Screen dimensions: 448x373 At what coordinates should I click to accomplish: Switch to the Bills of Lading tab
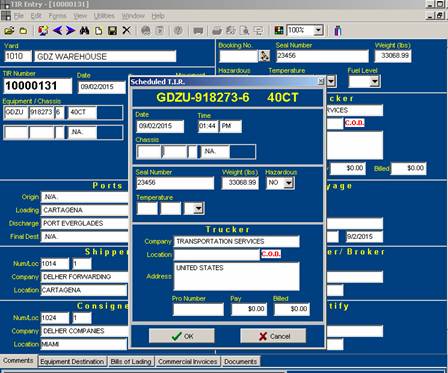pos(131,362)
